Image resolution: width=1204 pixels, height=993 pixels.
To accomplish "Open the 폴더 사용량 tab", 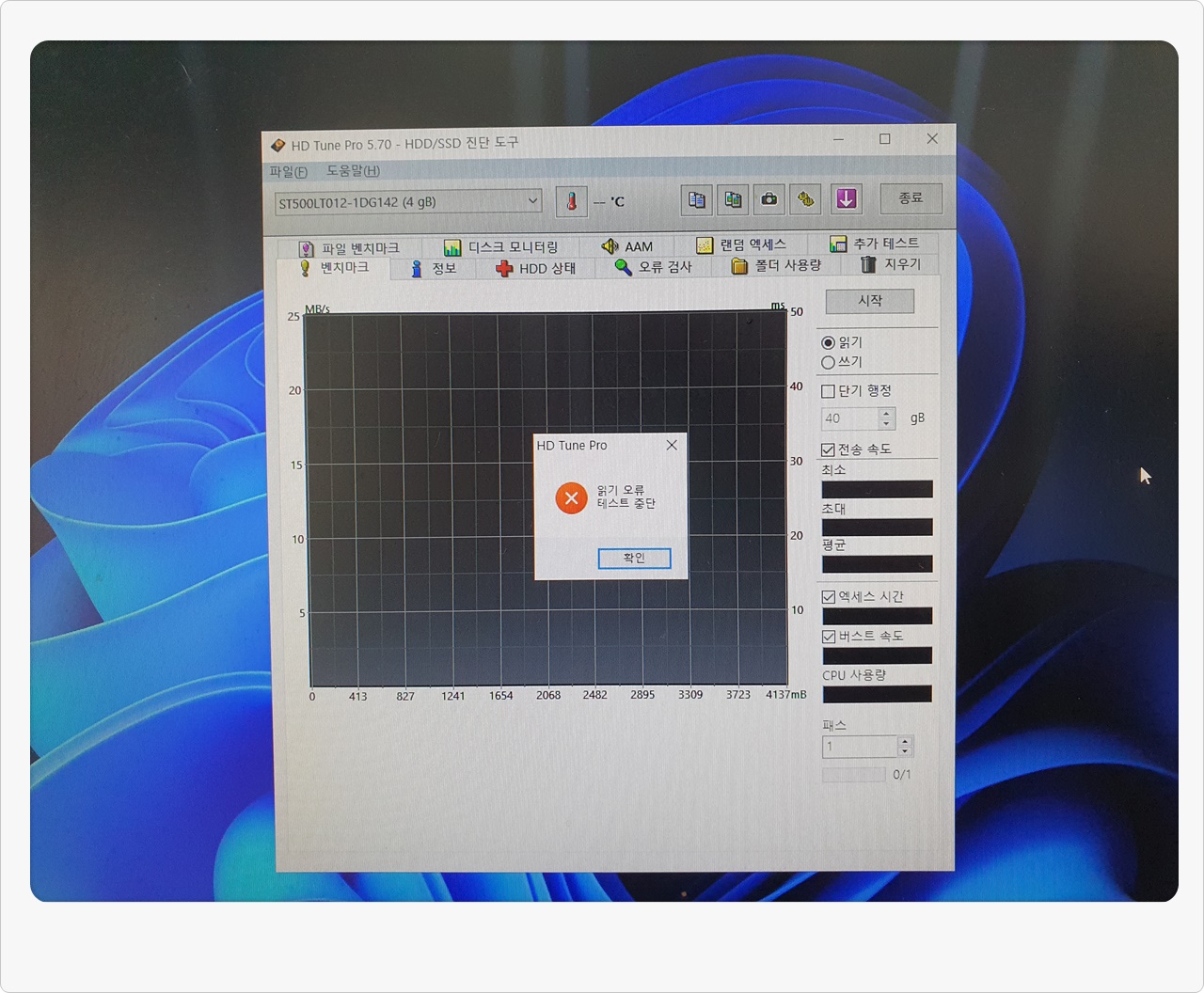I will pos(777,266).
